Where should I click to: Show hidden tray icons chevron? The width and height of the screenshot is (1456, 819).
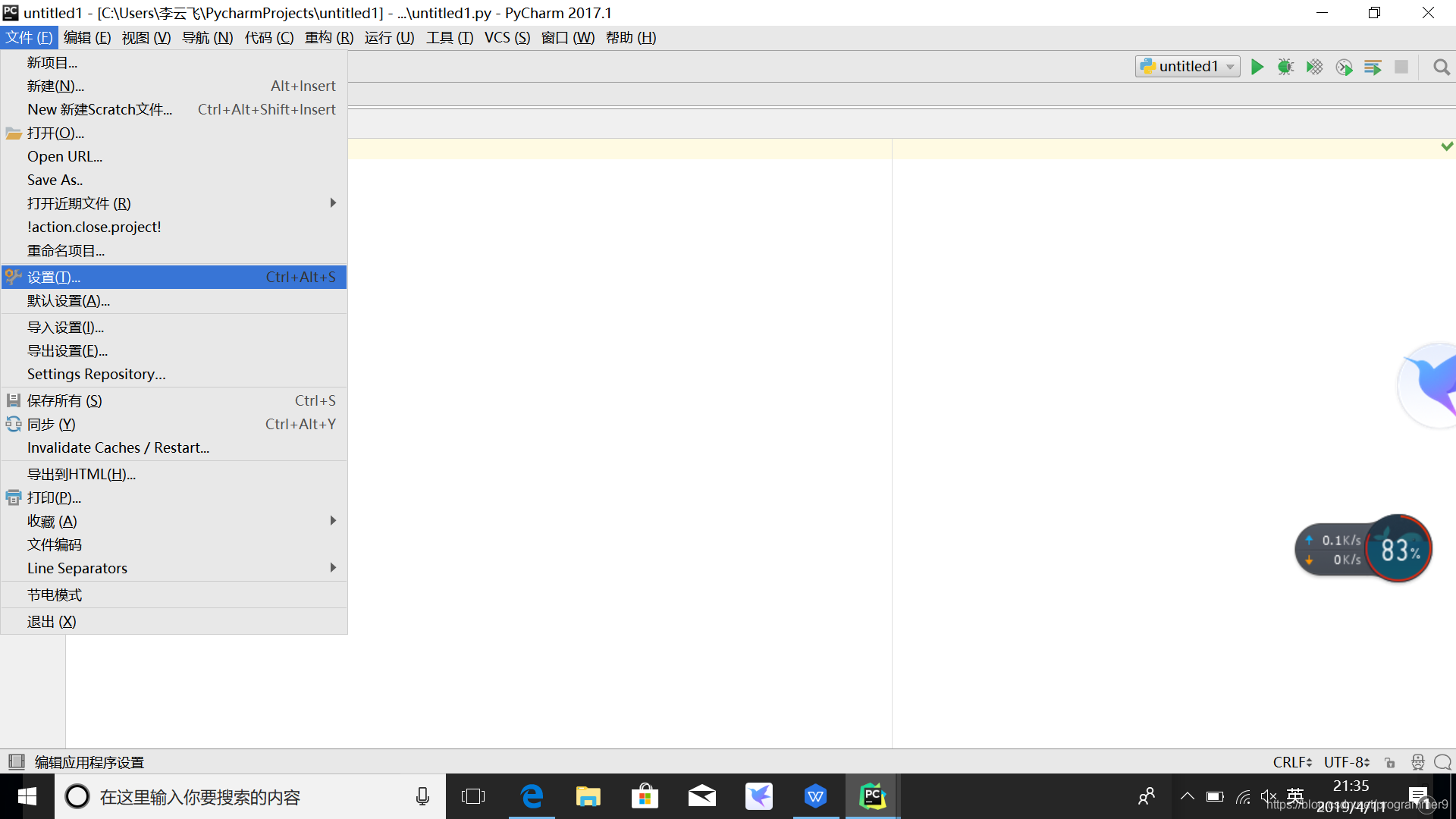coord(1188,796)
